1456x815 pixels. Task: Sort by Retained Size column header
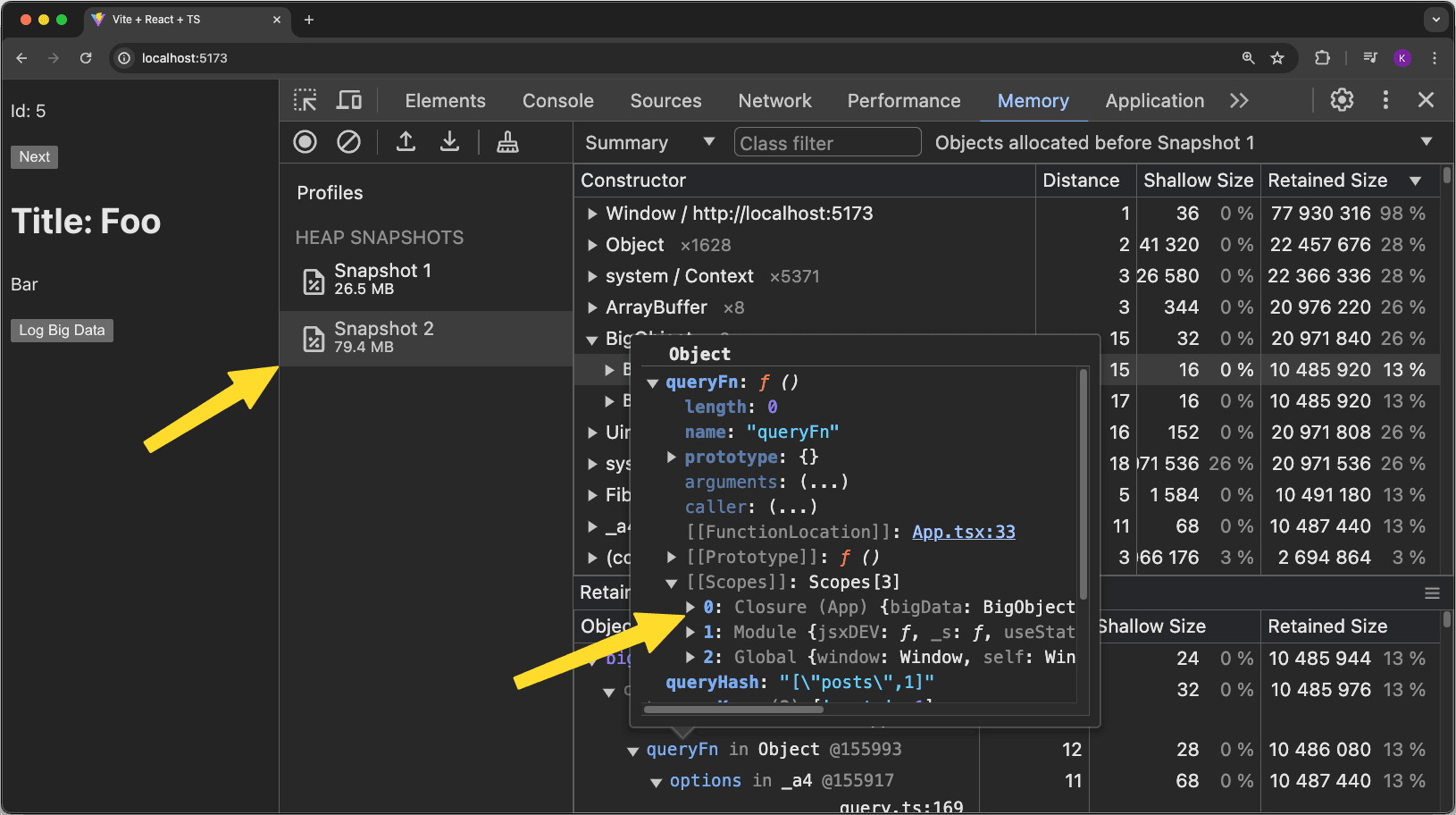point(1349,181)
